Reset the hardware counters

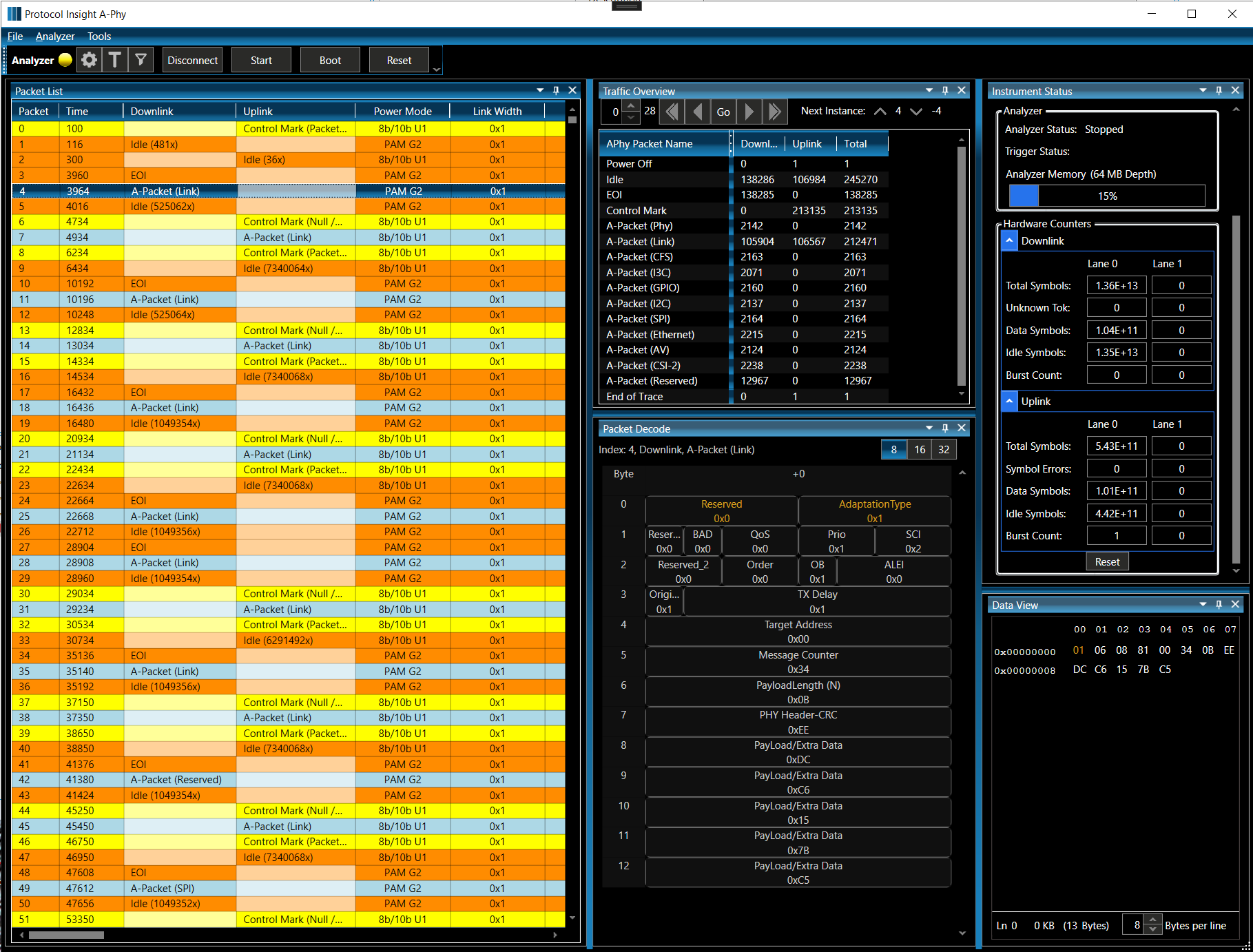1107,561
